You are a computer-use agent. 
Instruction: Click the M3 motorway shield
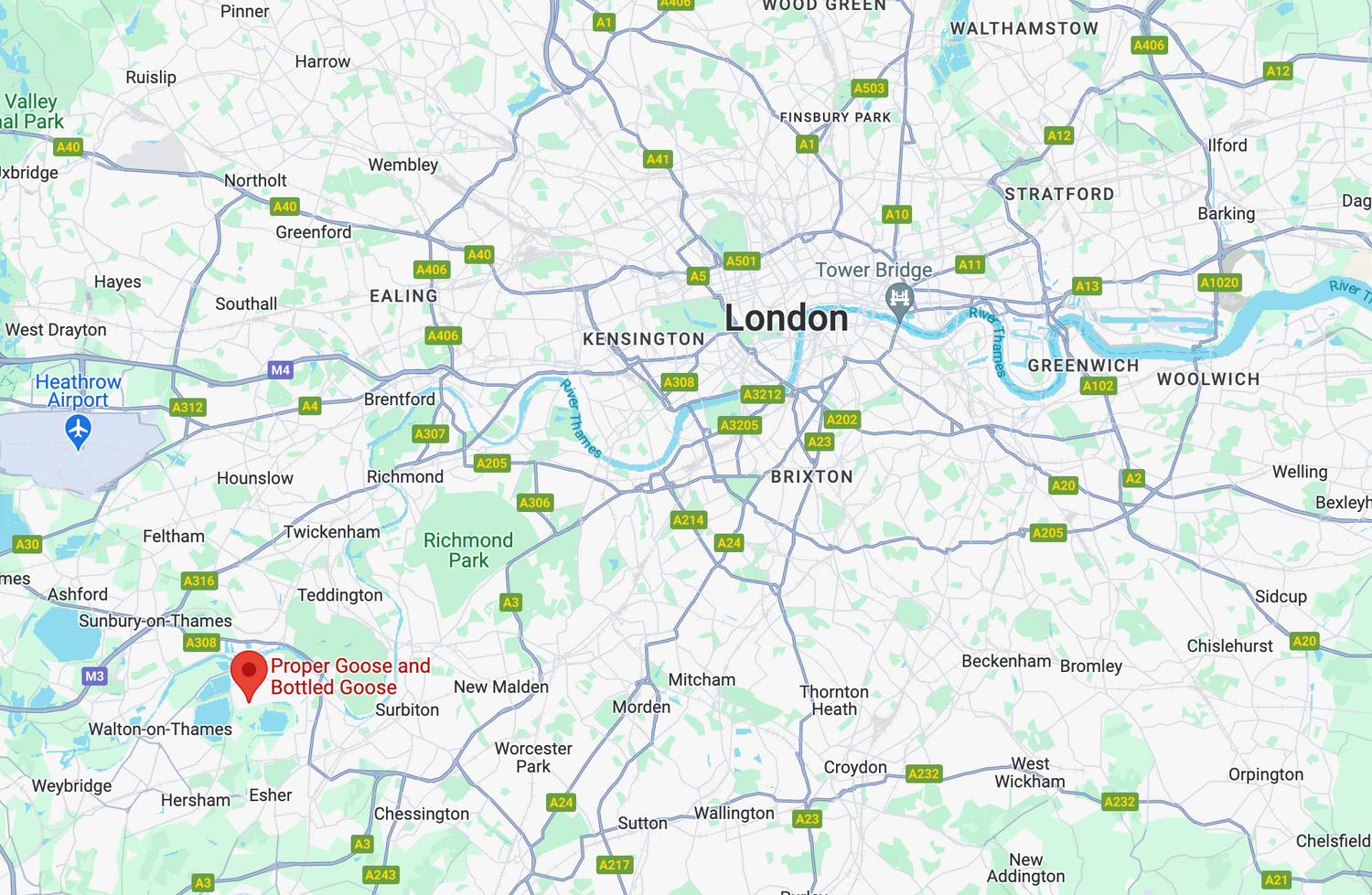(94, 677)
